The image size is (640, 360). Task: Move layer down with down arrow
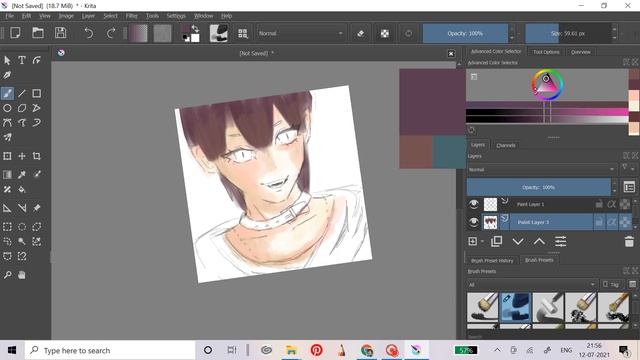coord(518,242)
